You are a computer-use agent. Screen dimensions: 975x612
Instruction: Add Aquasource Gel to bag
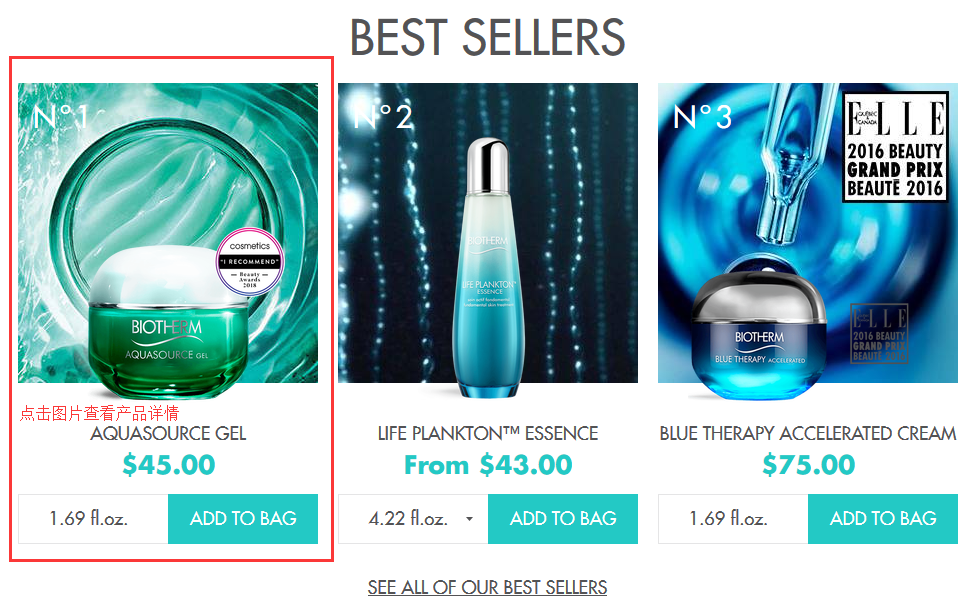(x=243, y=519)
